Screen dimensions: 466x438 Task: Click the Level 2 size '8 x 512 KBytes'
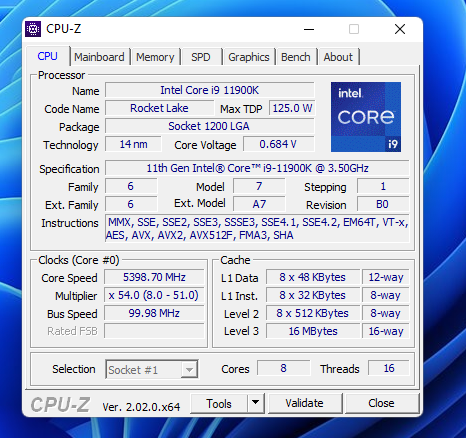[x=313, y=313]
